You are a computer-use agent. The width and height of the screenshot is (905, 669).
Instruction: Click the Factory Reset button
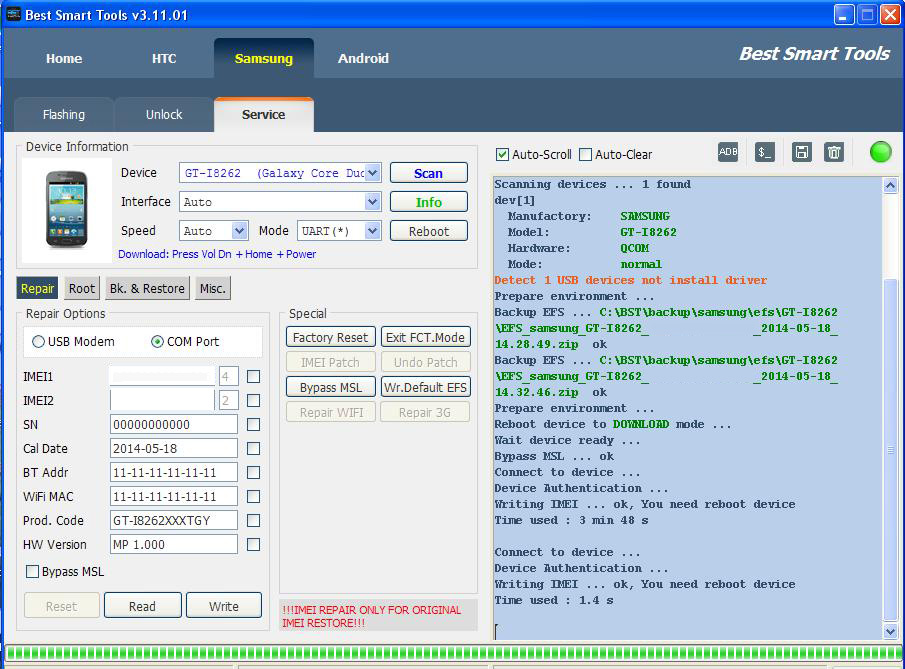[x=330, y=337]
